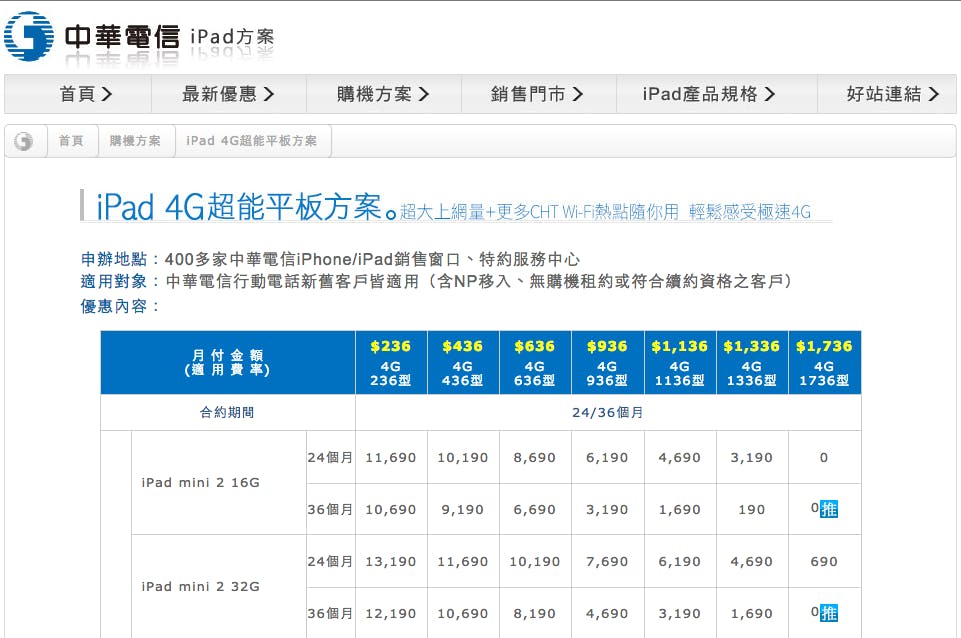
Task: Select the $1,736 4G 1736型 column header
Action: [824, 362]
